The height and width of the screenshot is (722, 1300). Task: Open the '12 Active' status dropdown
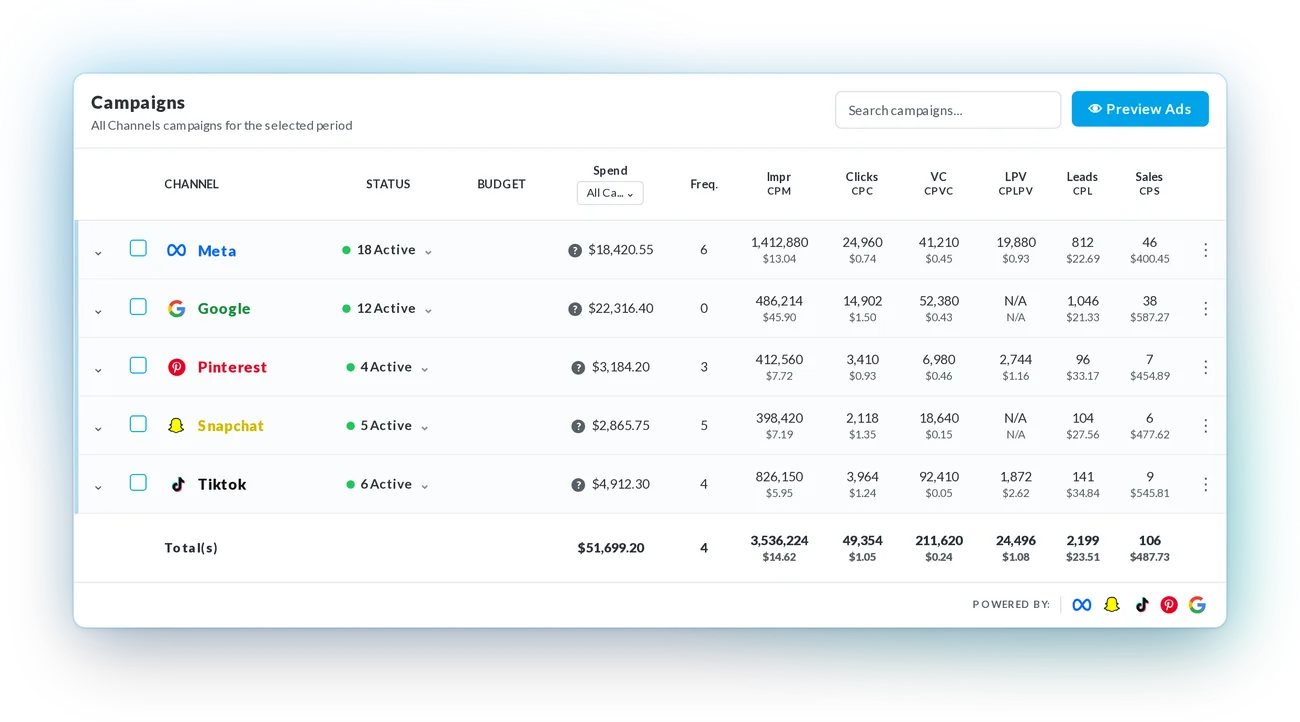coord(387,309)
